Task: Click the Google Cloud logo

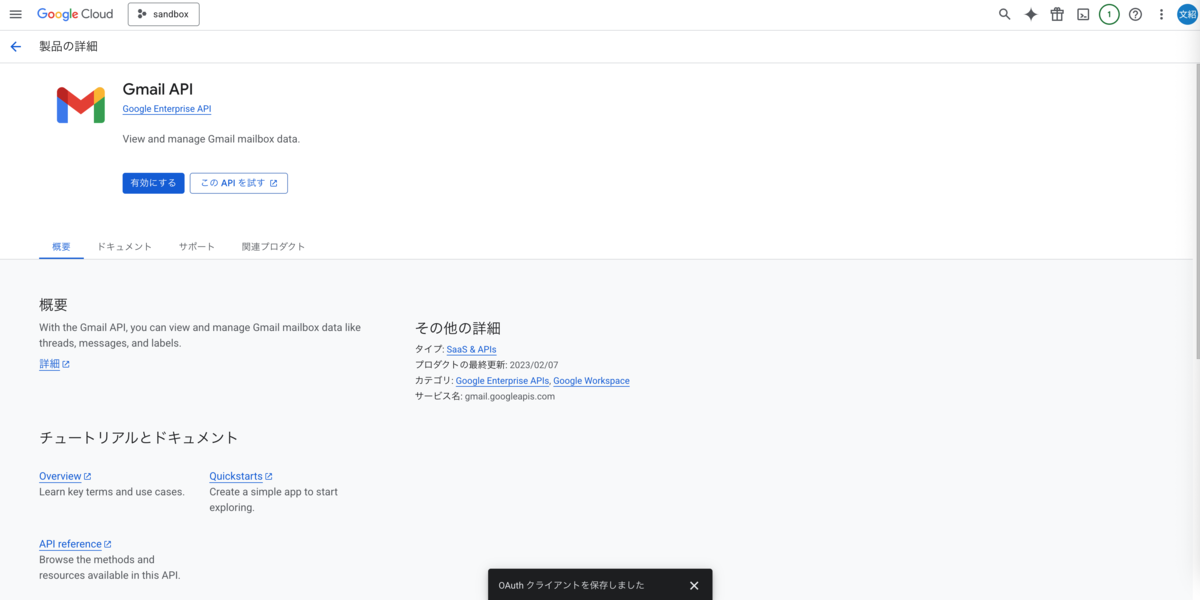Action: click(75, 14)
